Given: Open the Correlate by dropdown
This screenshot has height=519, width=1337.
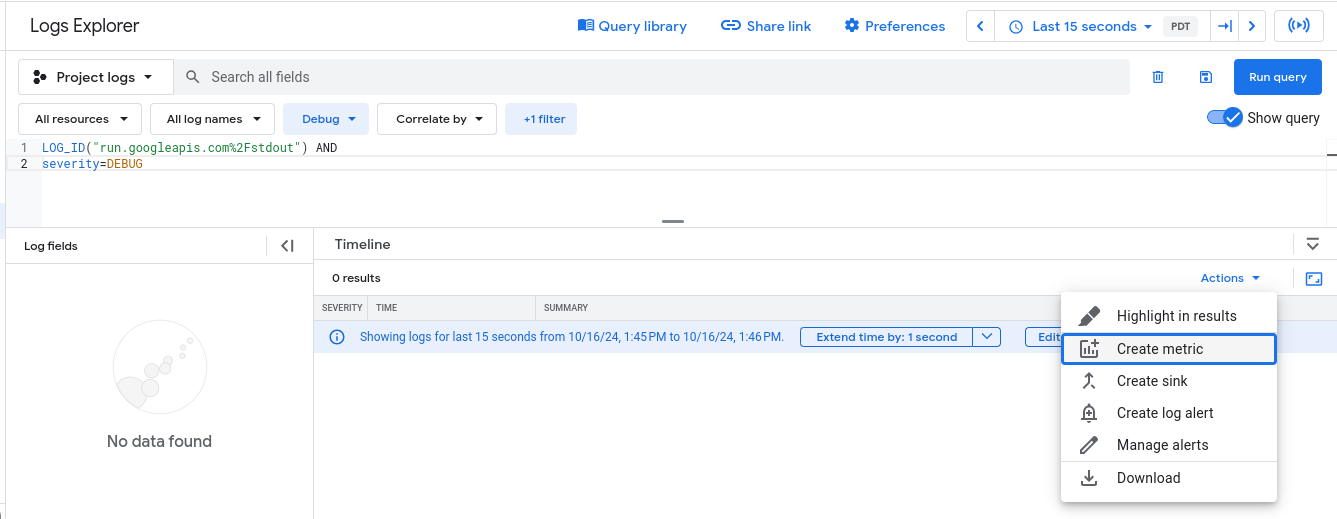Looking at the screenshot, I should (x=437, y=119).
